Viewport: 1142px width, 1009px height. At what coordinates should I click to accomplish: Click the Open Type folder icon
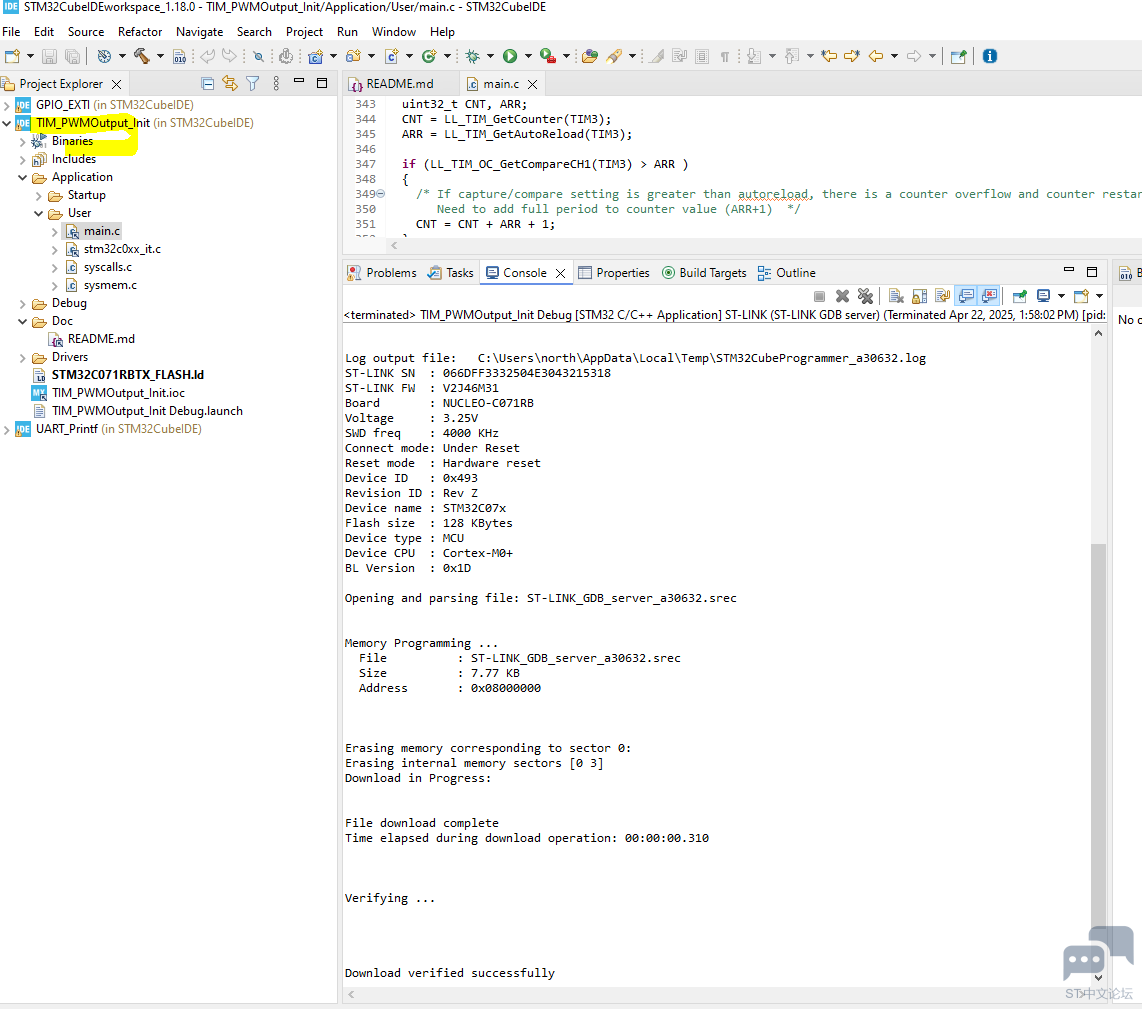[590, 56]
